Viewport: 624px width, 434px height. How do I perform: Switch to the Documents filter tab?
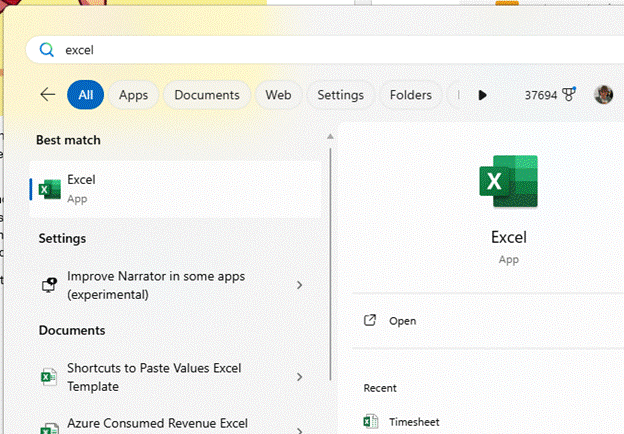pos(207,95)
